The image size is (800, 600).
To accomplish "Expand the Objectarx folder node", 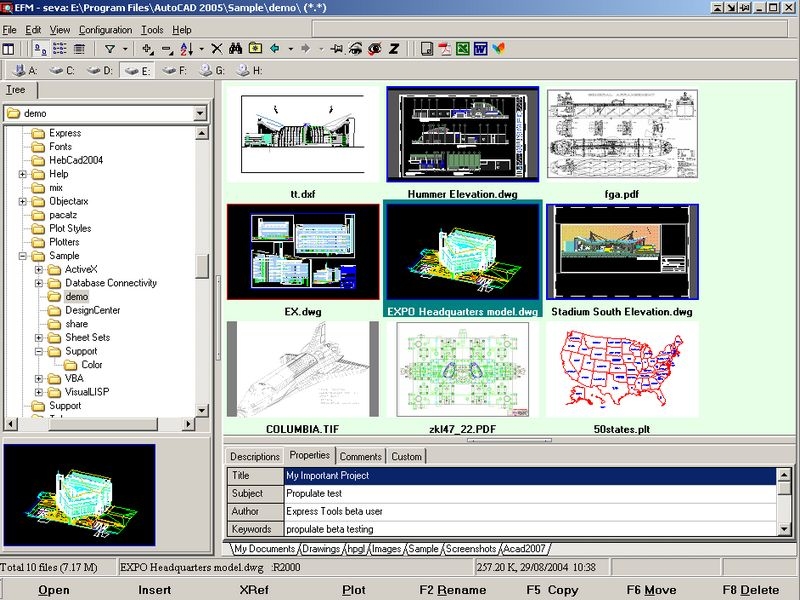I will pos(22,202).
